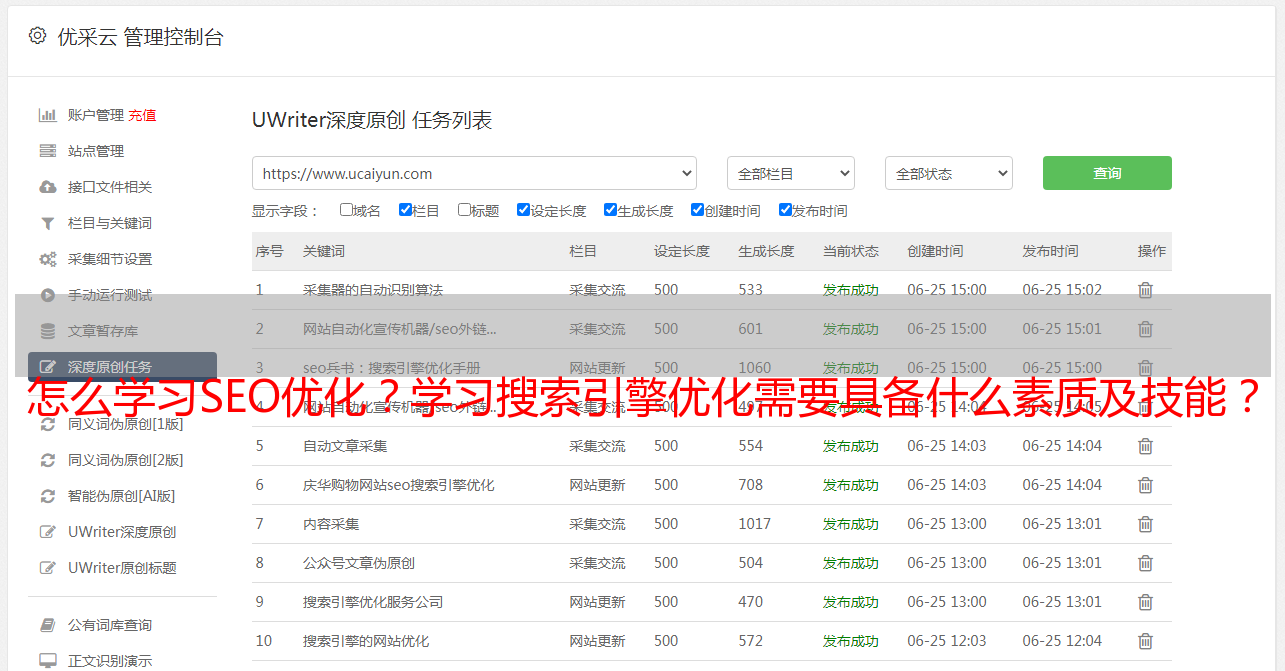Click the publish time 06-25 15:02
This screenshot has width=1285, height=671.
(1062, 290)
